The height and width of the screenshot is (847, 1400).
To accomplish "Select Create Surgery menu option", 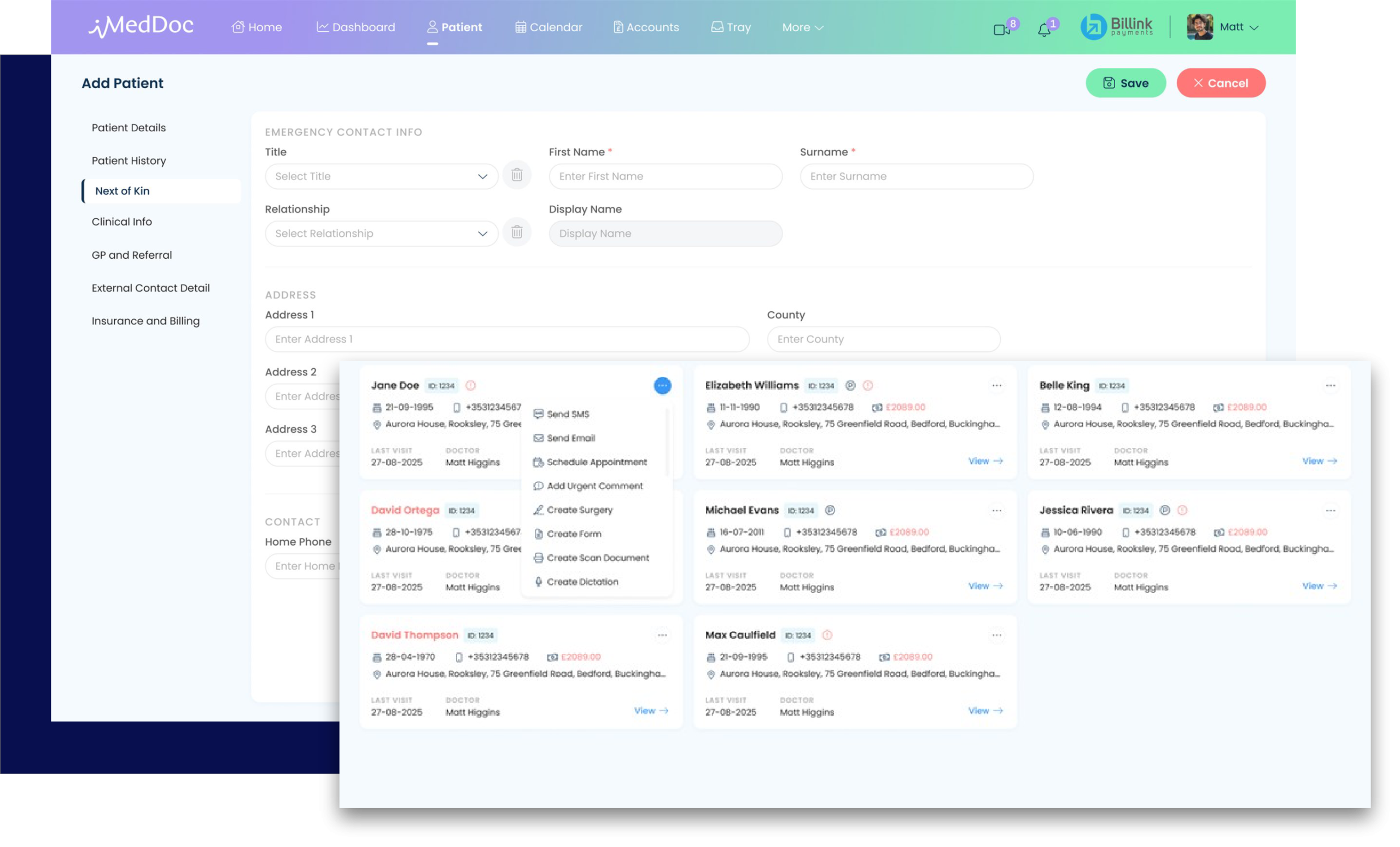I will (x=579, y=510).
